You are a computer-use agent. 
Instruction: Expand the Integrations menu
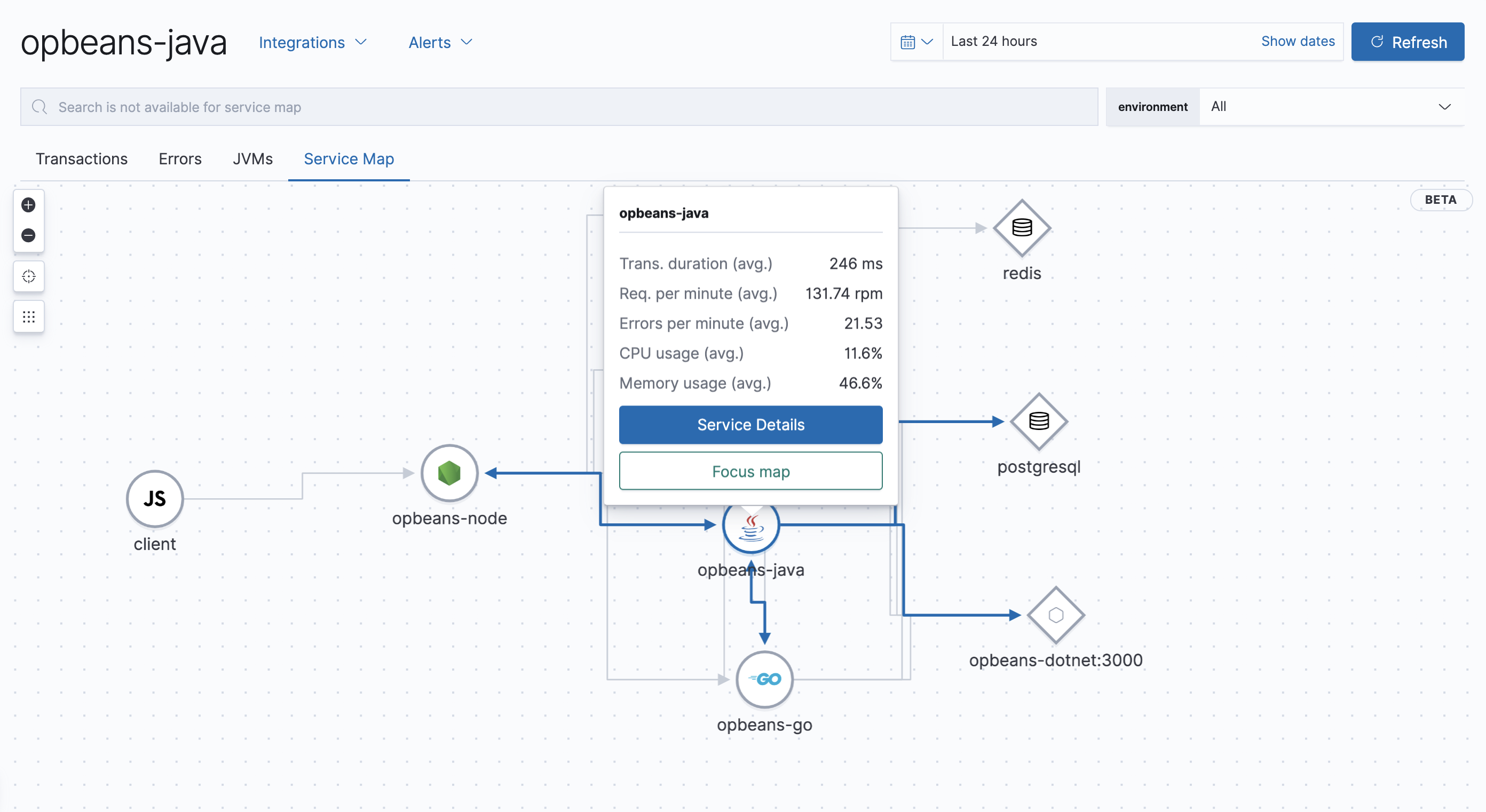(x=313, y=42)
